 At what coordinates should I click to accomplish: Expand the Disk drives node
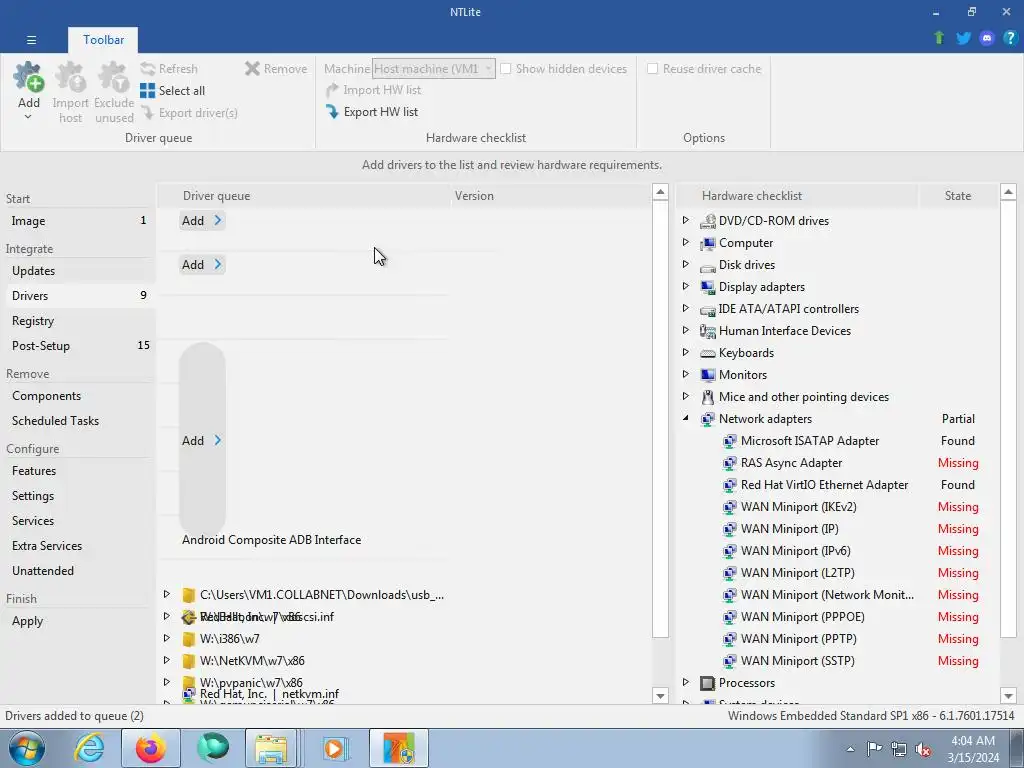[686, 264]
